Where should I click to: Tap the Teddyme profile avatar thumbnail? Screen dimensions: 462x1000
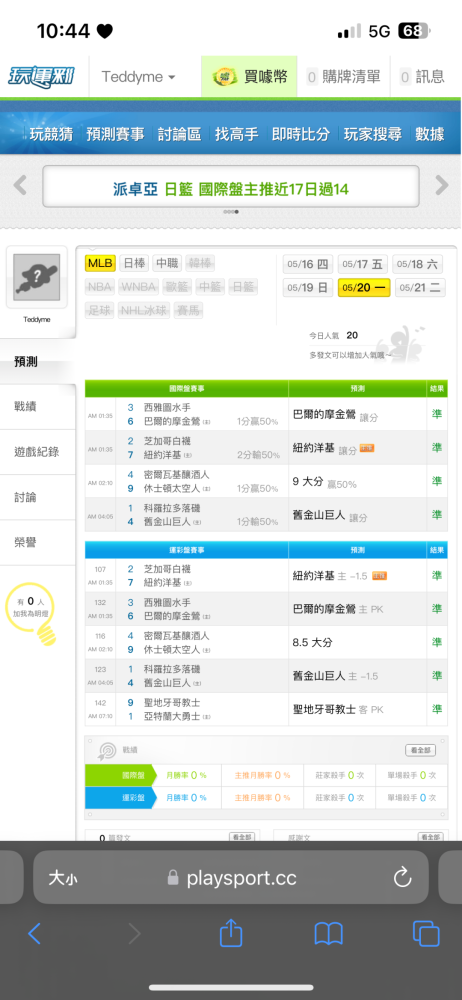point(37,278)
